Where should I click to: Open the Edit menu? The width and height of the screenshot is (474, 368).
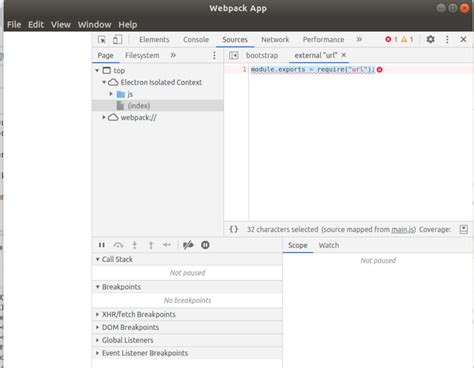36,25
